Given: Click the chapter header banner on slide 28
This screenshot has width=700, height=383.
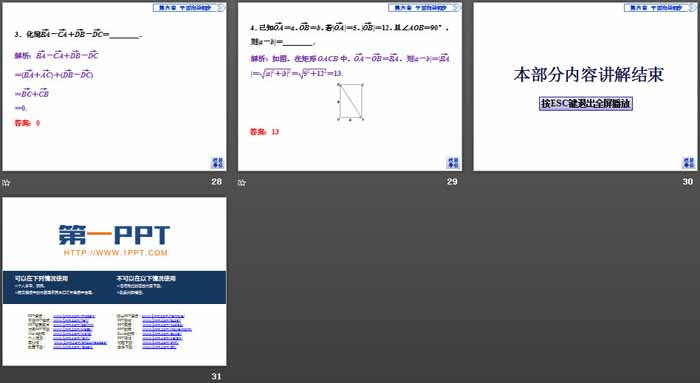Looking at the screenshot, I should pyautogui.click(x=188, y=8).
